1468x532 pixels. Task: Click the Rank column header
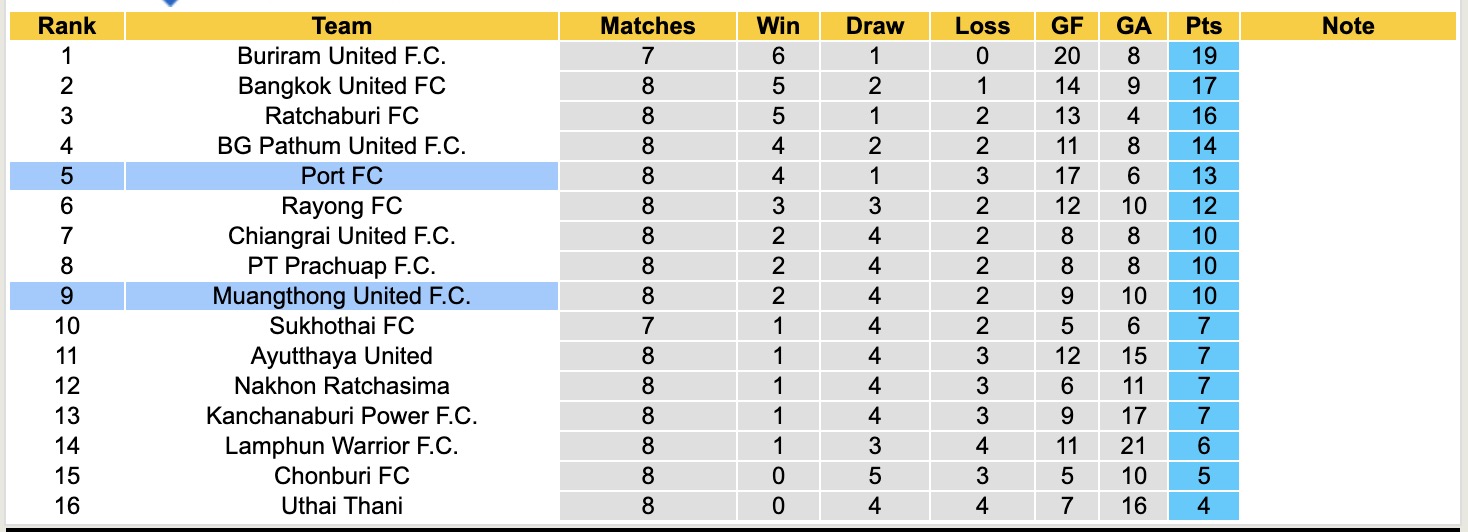coord(67,26)
